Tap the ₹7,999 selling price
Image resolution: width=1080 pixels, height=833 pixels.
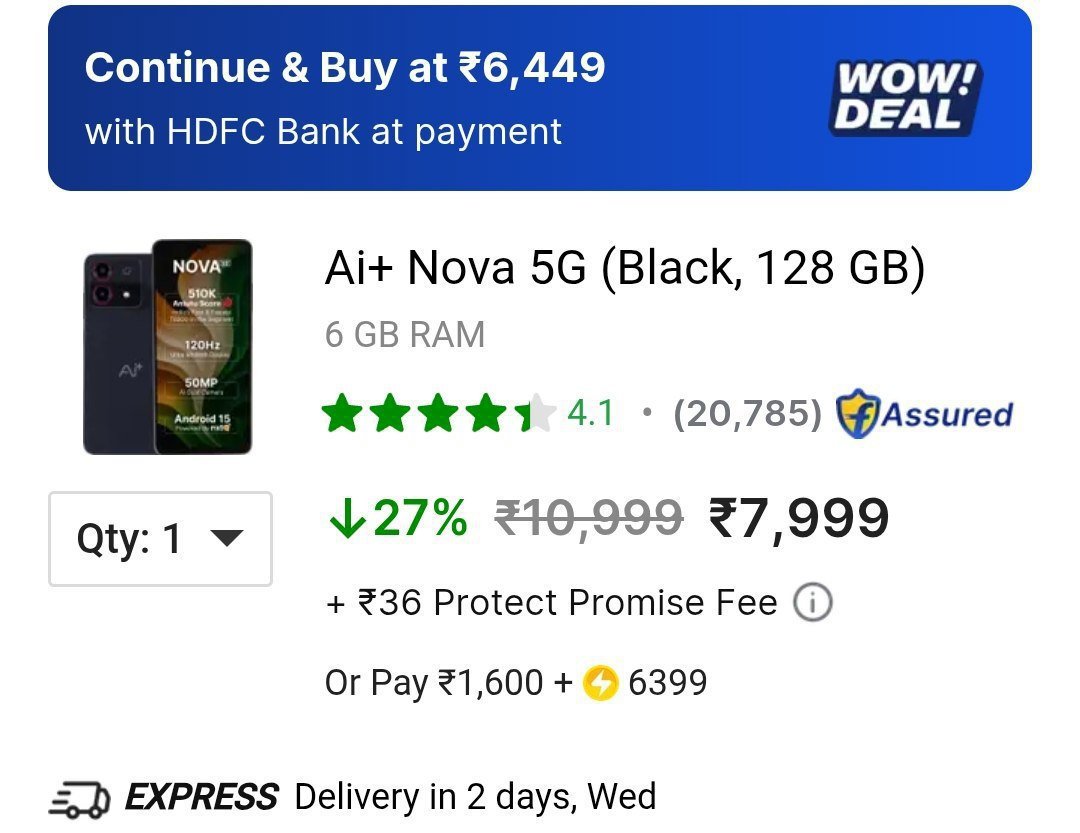[798, 519]
